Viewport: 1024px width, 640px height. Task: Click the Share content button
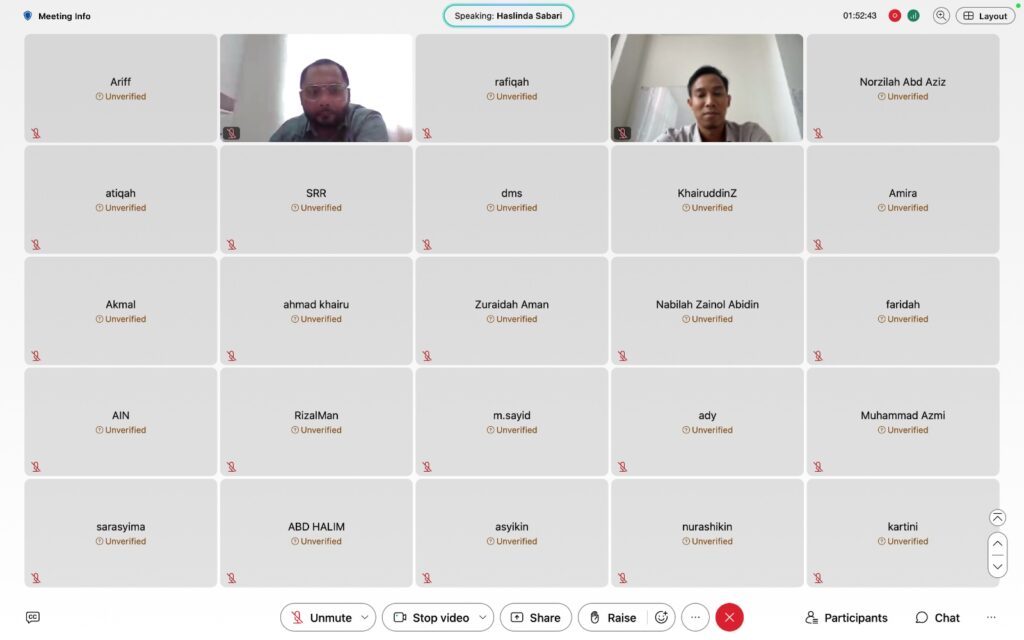click(x=536, y=617)
